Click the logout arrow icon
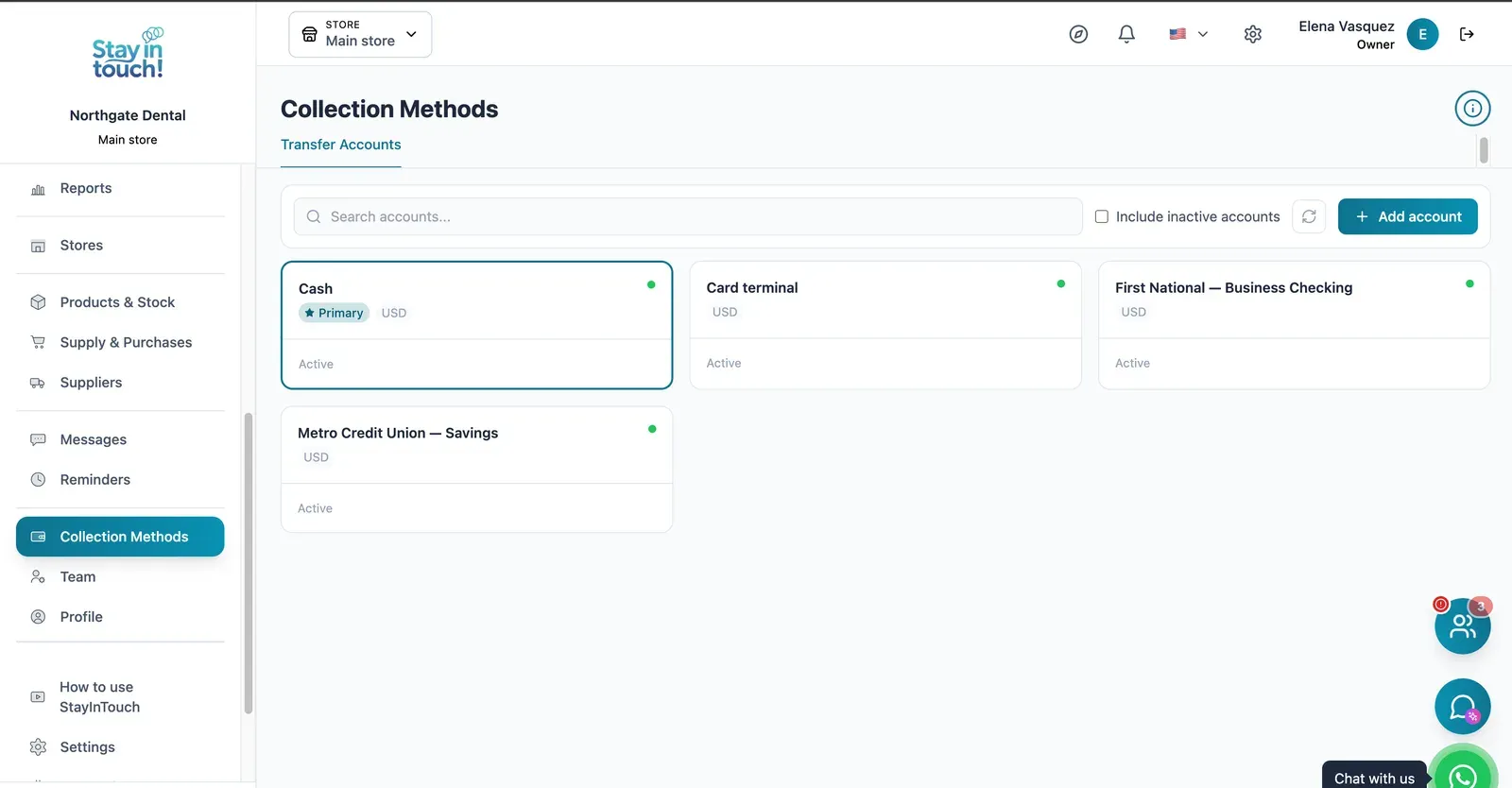The width and height of the screenshot is (1512, 788). click(x=1467, y=34)
